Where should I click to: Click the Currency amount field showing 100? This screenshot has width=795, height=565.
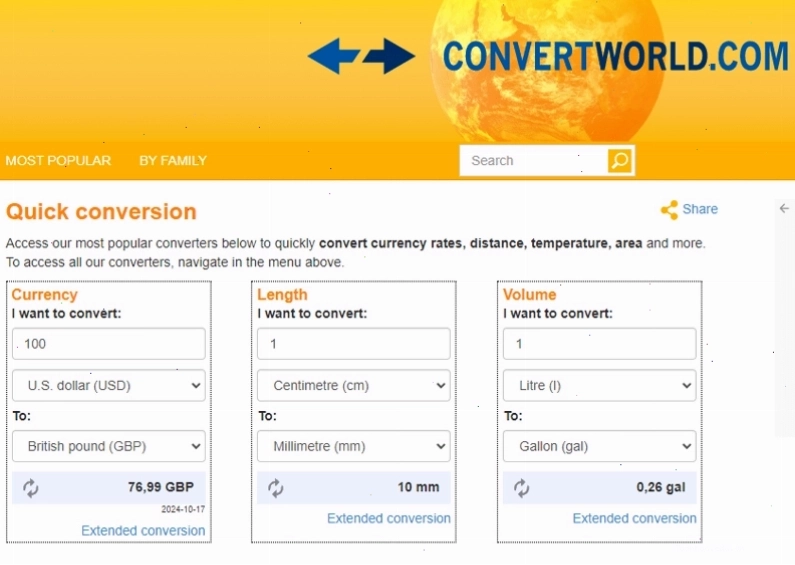[109, 344]
